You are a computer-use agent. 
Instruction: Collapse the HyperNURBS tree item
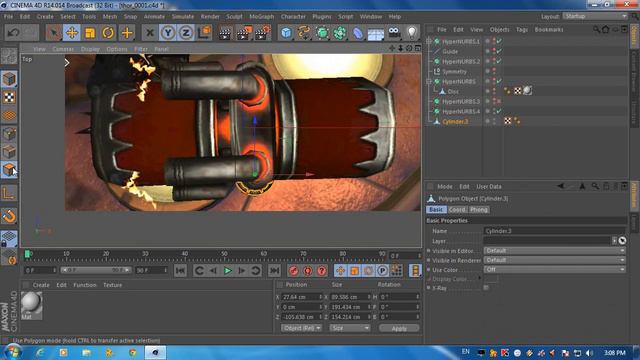(429, 81)
